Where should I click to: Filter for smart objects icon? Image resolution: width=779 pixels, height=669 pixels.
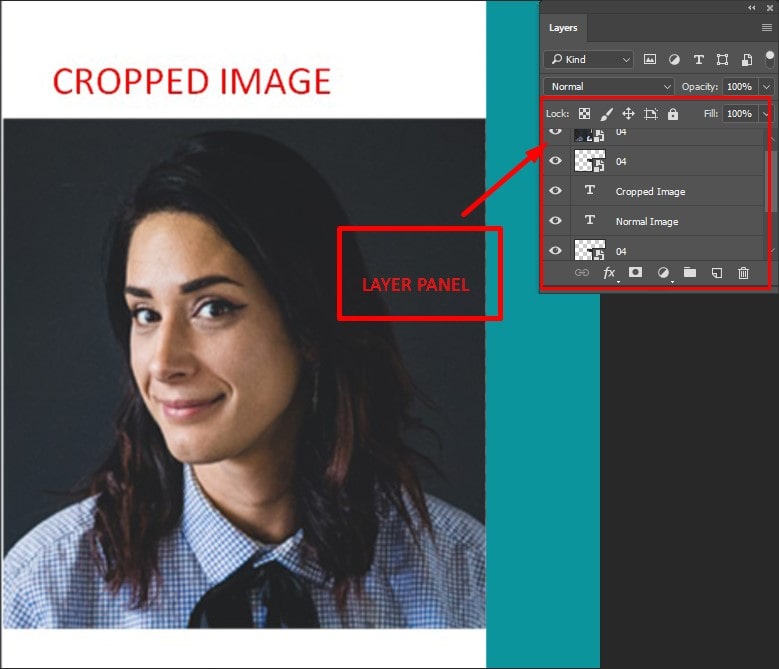746,60
